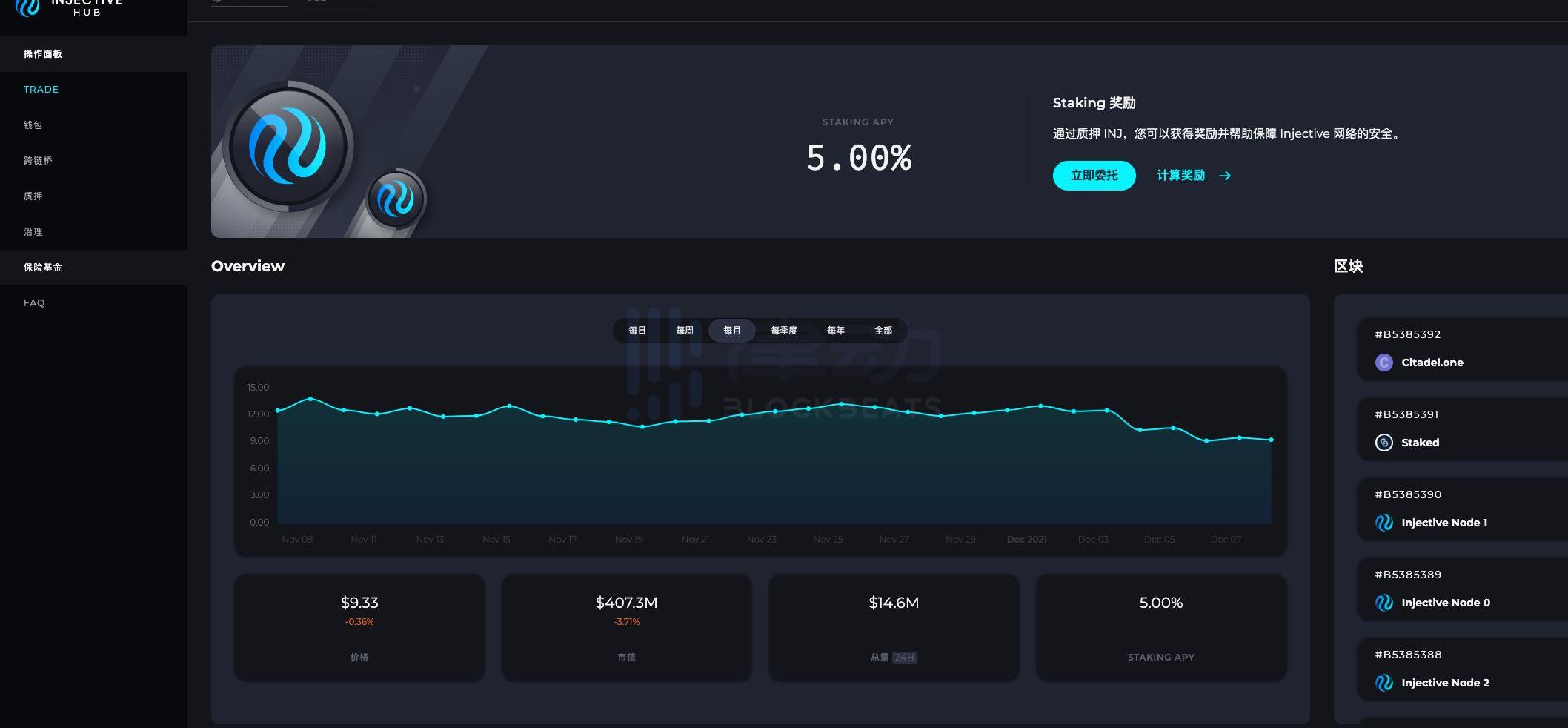This screenshot has height=728, width=1568.
Task: Click the Injective Node 0 icon
Action: pyautogui.click(x=1383, y=603)
